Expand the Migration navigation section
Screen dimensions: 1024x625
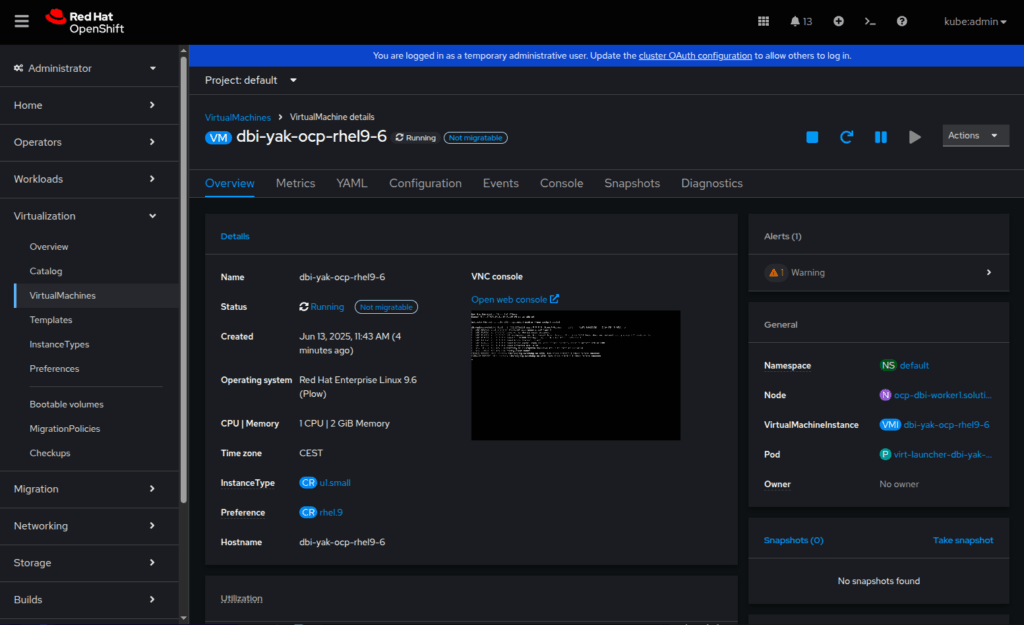point(89,489)
